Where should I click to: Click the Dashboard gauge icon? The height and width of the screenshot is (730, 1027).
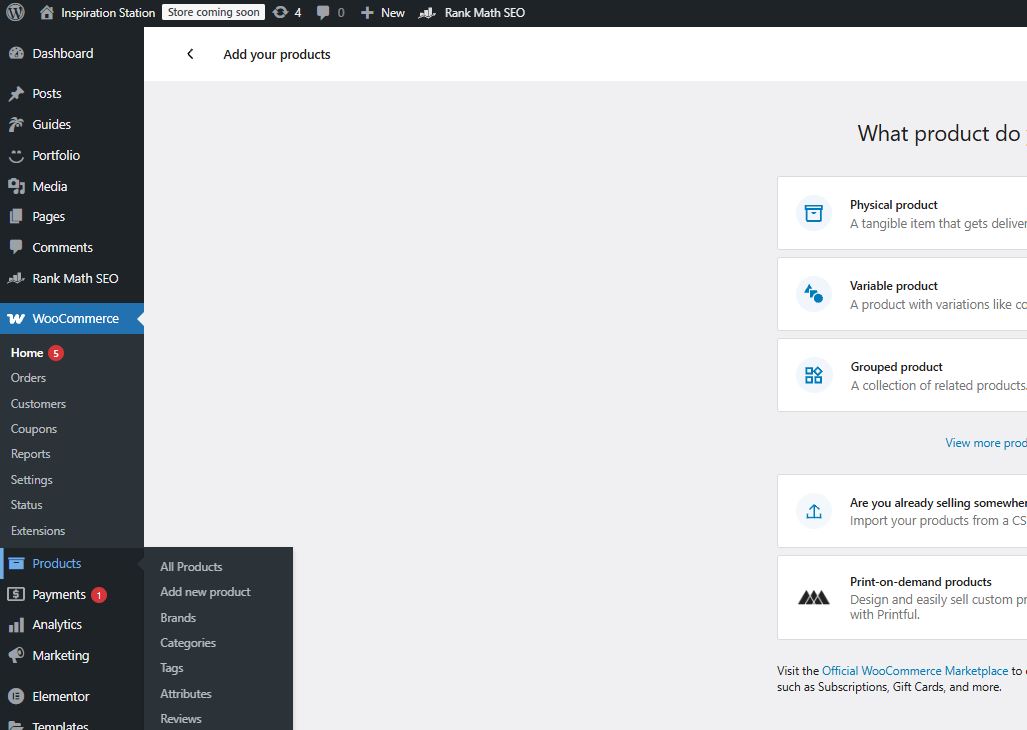click(16, 54)
